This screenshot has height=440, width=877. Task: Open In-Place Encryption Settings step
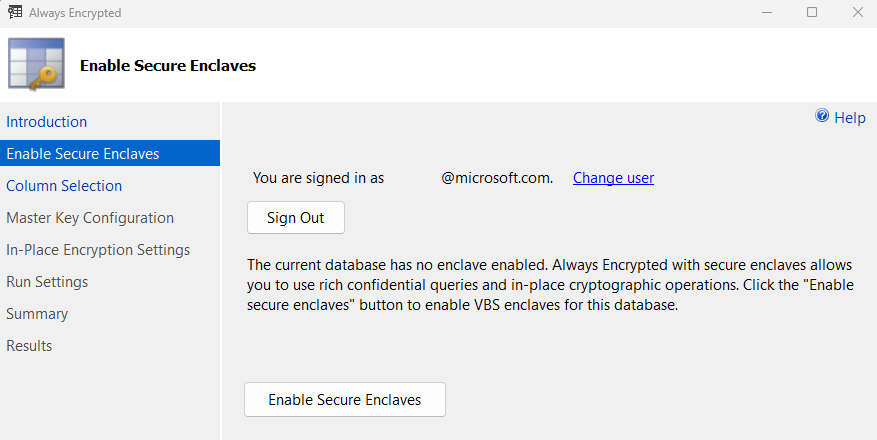(98, 250)
